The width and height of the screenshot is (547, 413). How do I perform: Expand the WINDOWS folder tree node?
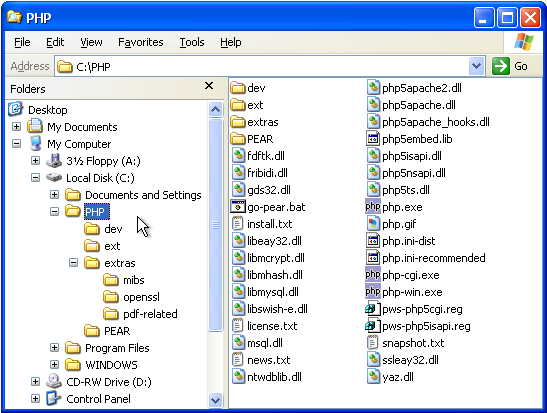tap(54, 365)
